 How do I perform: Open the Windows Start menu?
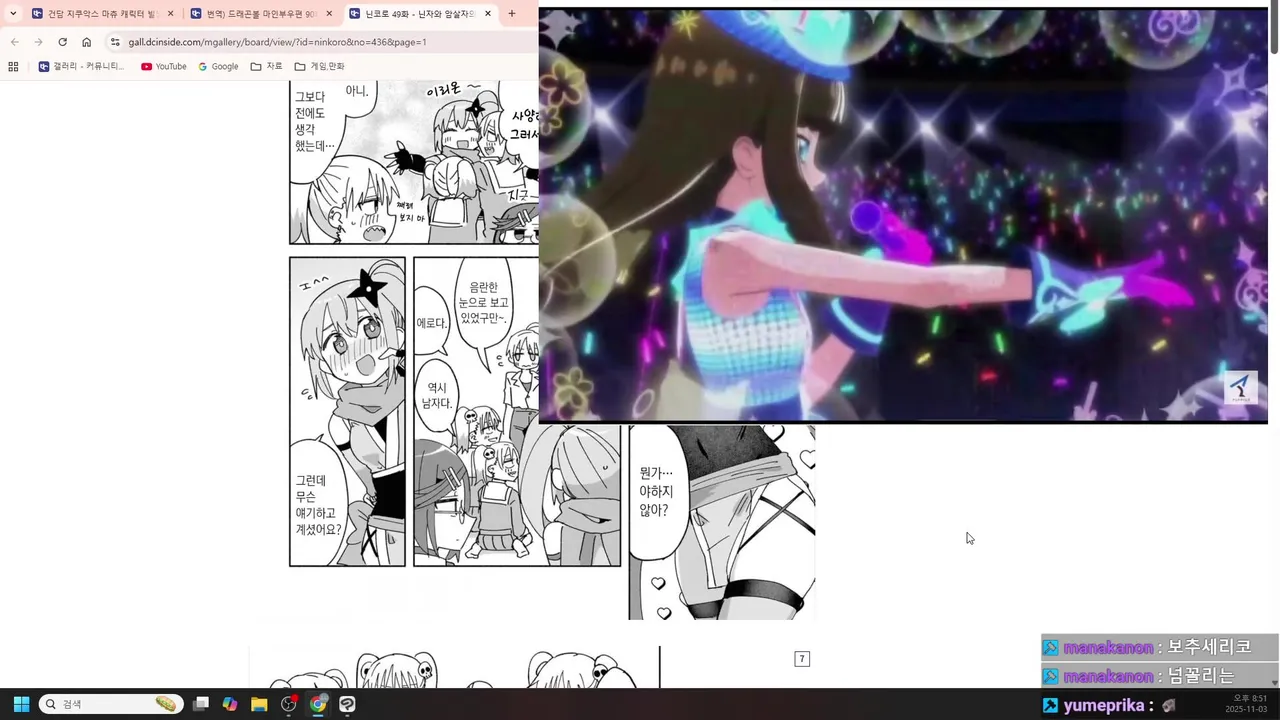click(x=21, y=704)
